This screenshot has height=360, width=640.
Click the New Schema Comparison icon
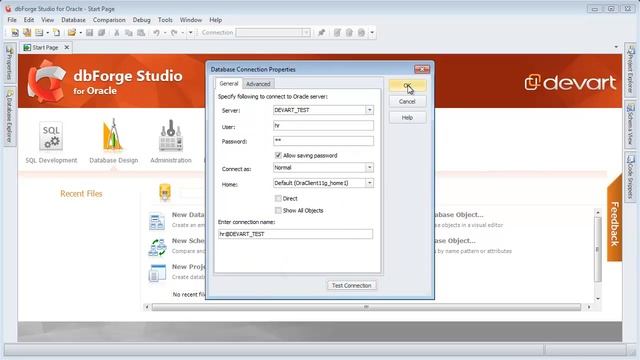pyautogui.click(x=157, y=247)
